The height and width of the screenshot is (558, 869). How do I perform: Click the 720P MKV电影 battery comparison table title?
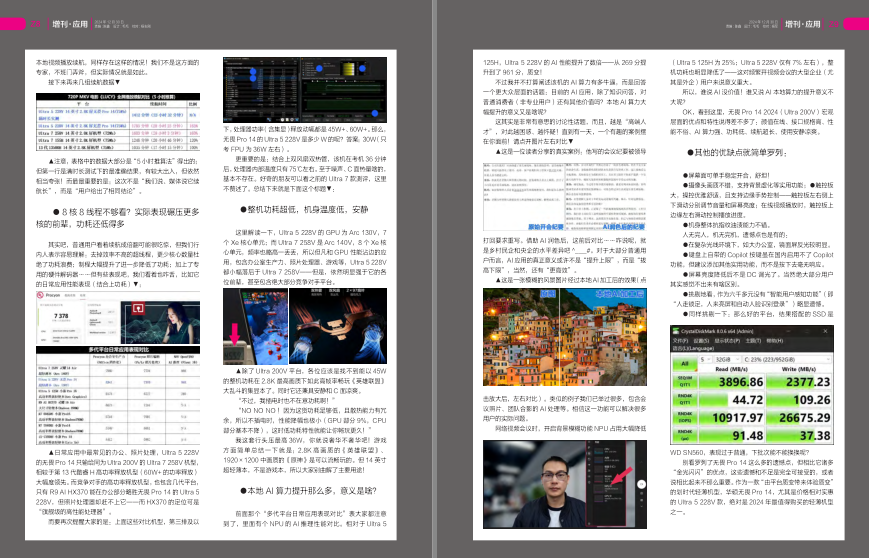pyautogui.click(x=117, y=96)
